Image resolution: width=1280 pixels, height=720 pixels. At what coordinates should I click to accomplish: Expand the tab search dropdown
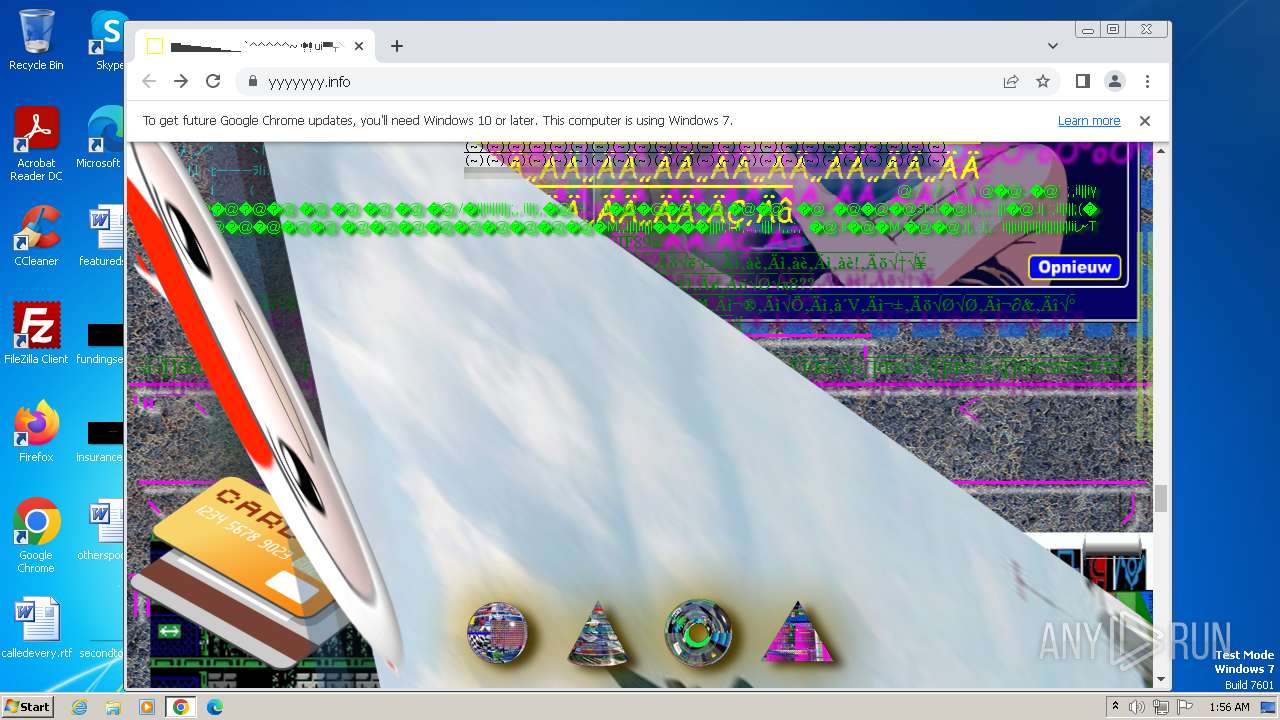pyautogui.click(x=1052, y=46)
